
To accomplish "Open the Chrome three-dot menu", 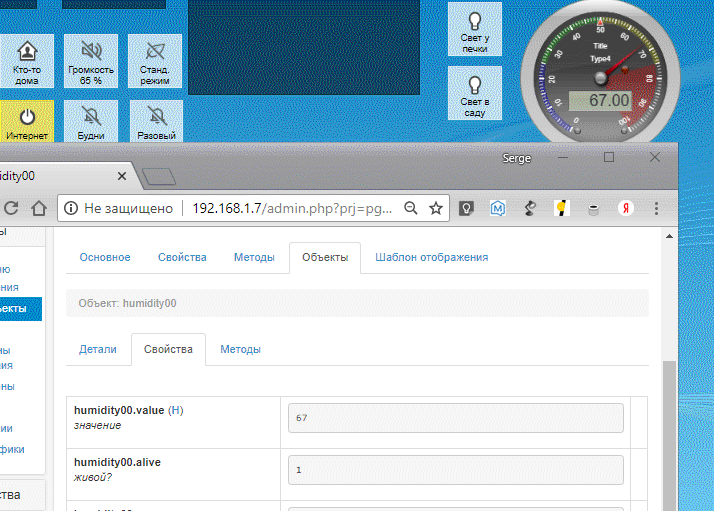I will 656,208.
